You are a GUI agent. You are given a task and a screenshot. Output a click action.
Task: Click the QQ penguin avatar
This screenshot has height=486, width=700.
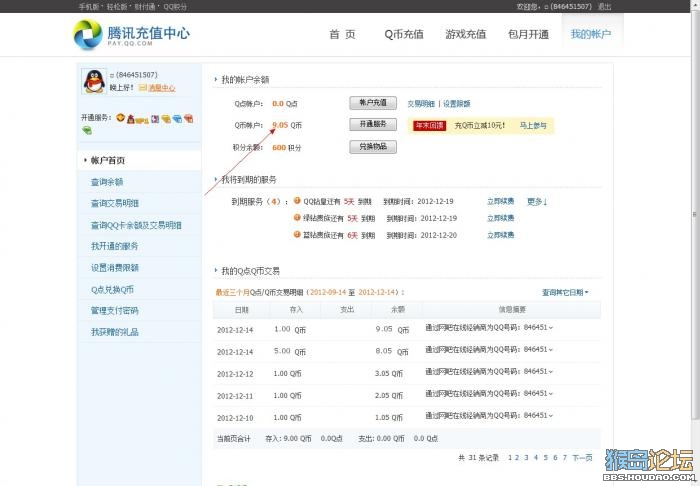[94, 81]
